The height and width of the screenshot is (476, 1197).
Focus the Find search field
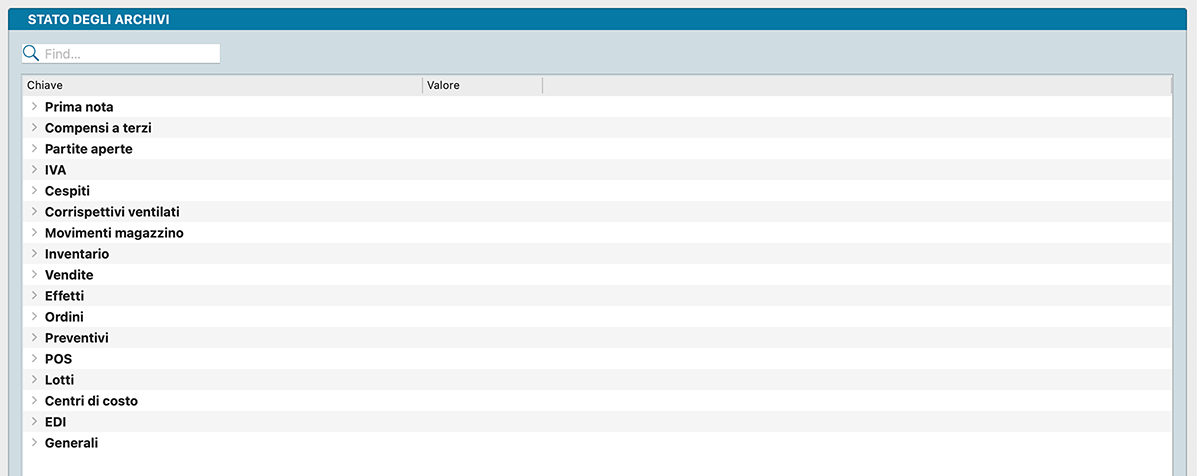click(x=130, y=54)
